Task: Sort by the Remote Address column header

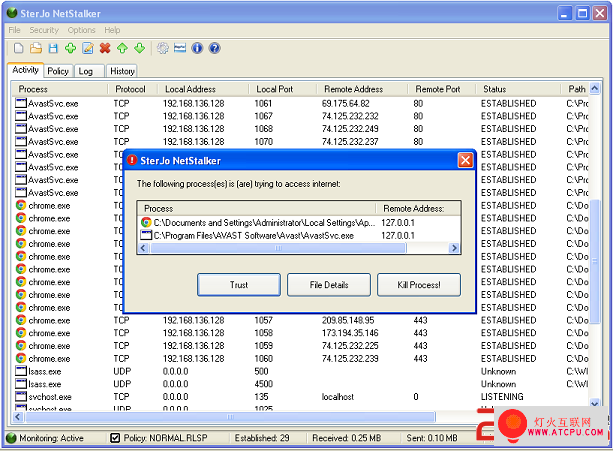Action: pyautogui.click(x=362, y=89)
